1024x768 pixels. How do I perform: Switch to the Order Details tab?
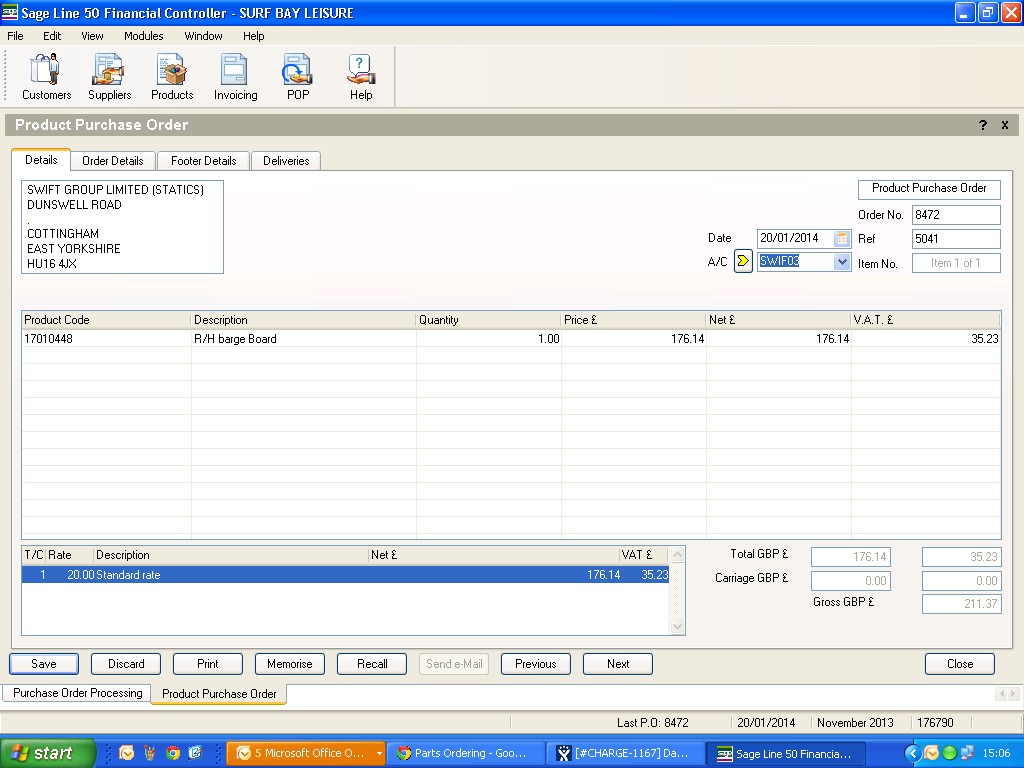click(x=113, y=161)
